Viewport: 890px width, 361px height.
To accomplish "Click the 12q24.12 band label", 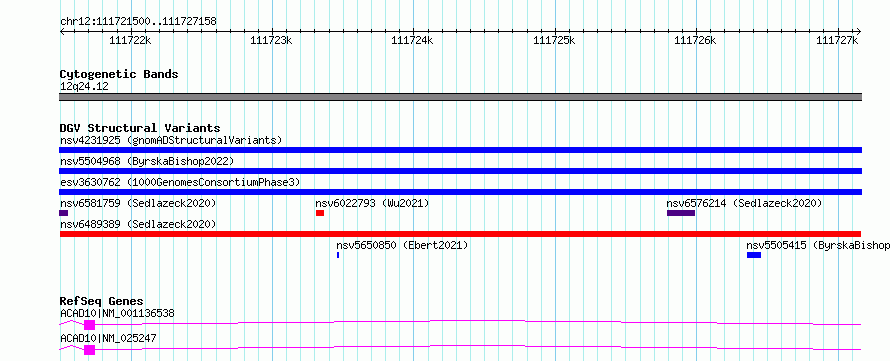I will coord(84,86).
